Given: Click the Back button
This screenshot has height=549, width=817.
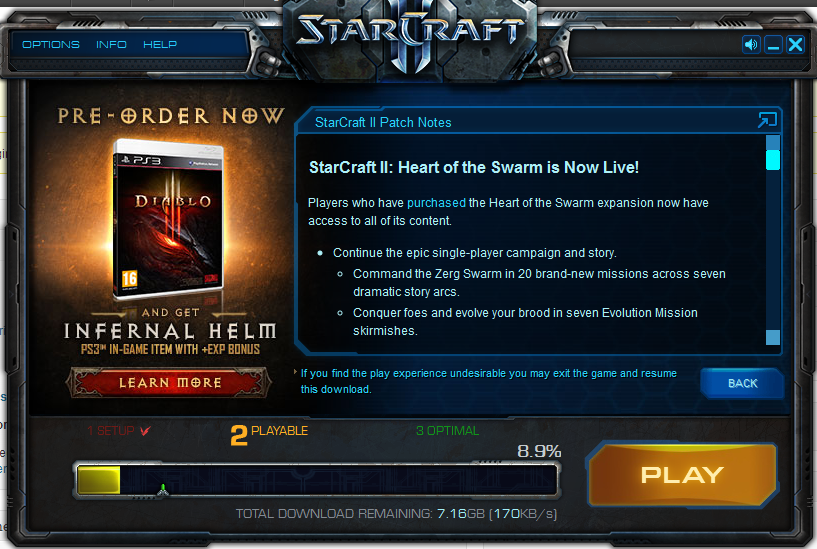Looking at the screenshot, I should [x=742, y=383].
